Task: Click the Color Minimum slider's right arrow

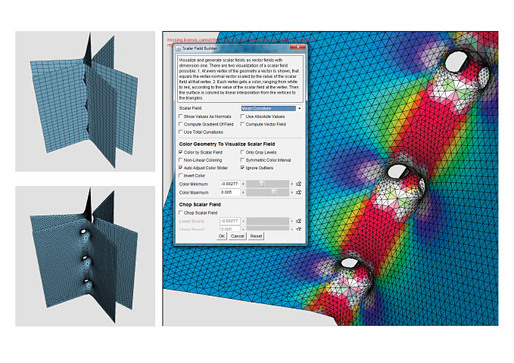Action: coord(292,184)
